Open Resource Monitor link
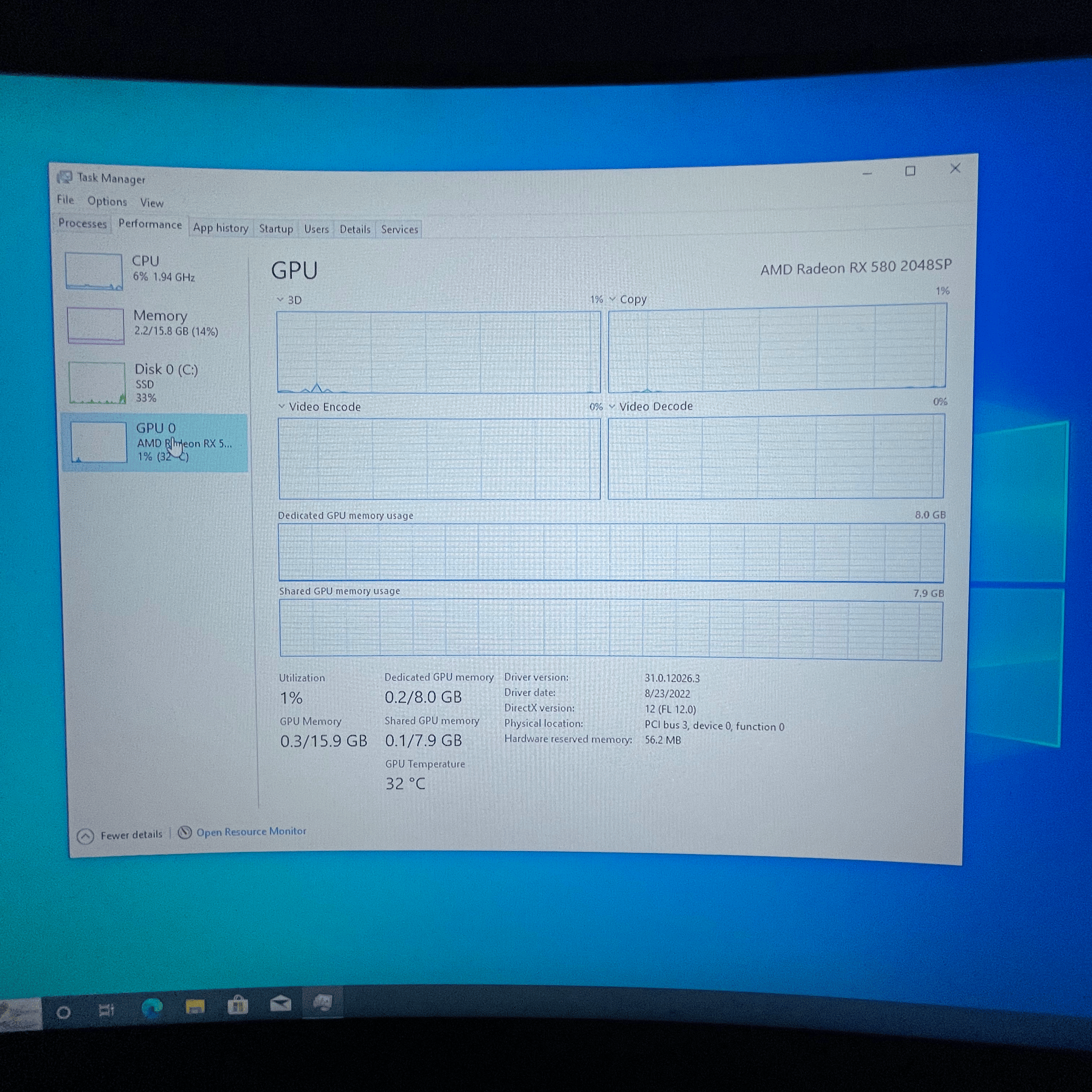 (x=251, y=831)
